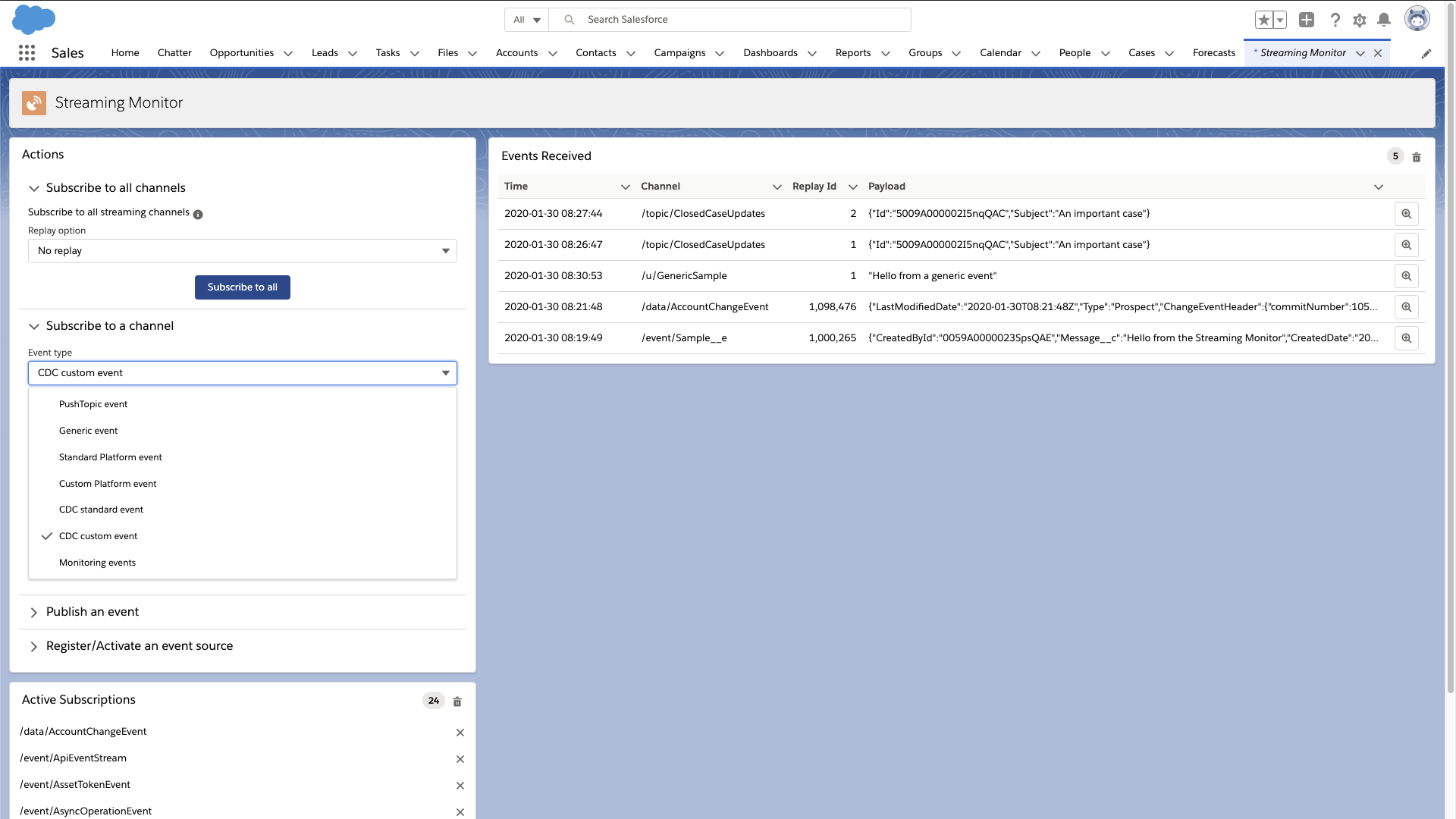Collapse Subscribe to all channels section
Image resolution: width=1456 pixels, height=819 pixels.
(34, 188)
